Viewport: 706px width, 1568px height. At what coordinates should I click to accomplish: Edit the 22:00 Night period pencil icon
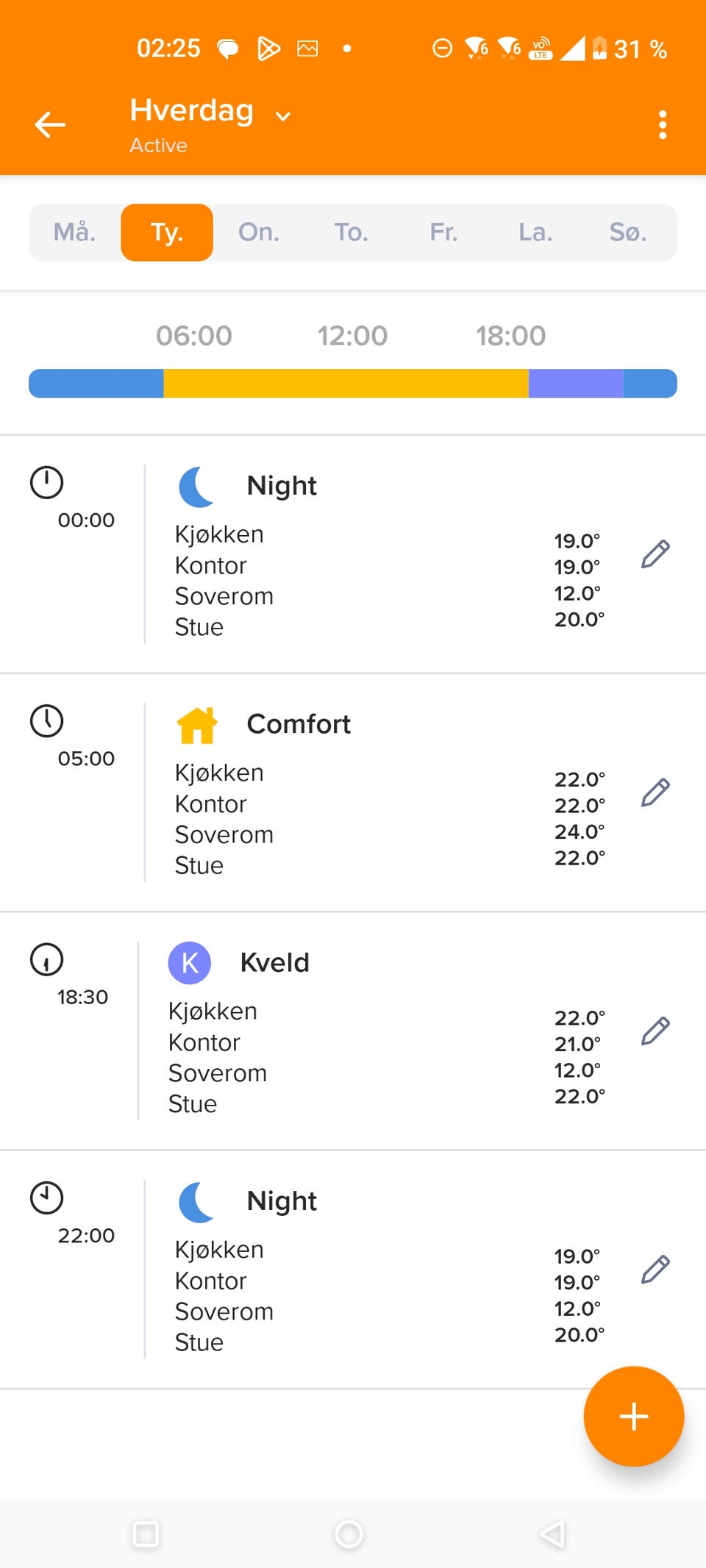tap(655, 1270)
